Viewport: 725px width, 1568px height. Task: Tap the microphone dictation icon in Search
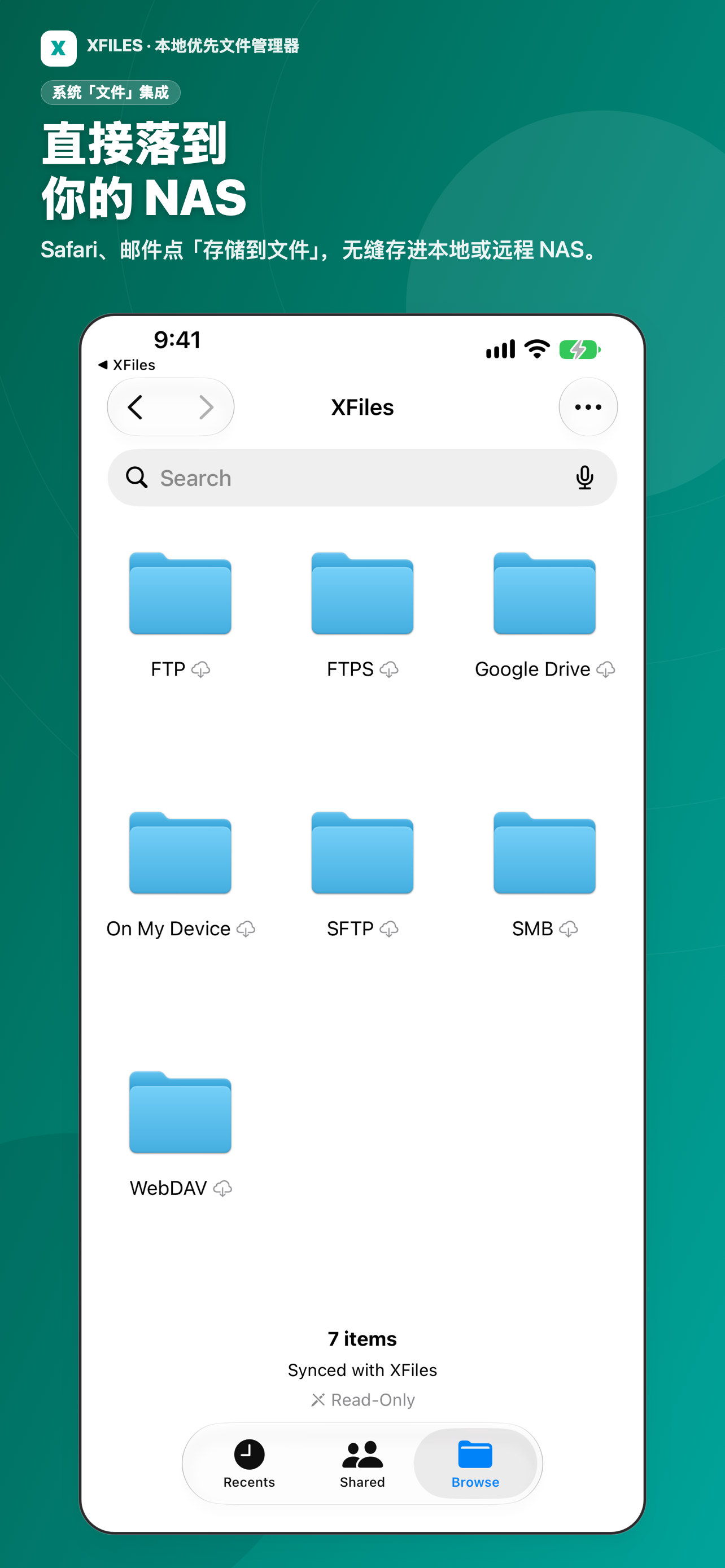click(x=585, y=478)
